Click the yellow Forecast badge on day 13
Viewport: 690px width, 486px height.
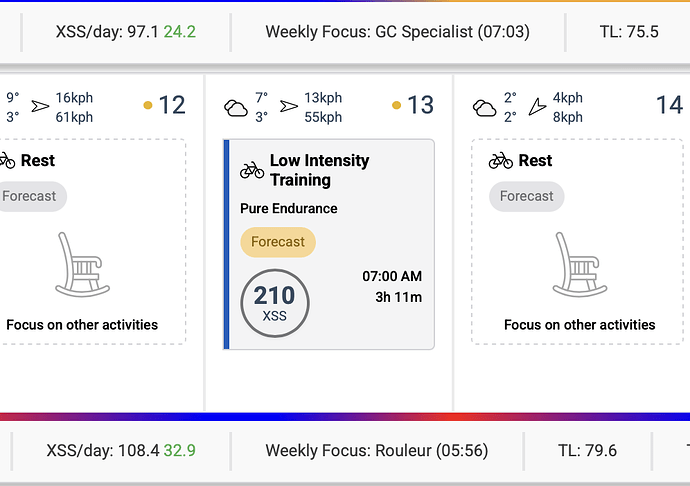pos(278,242)
